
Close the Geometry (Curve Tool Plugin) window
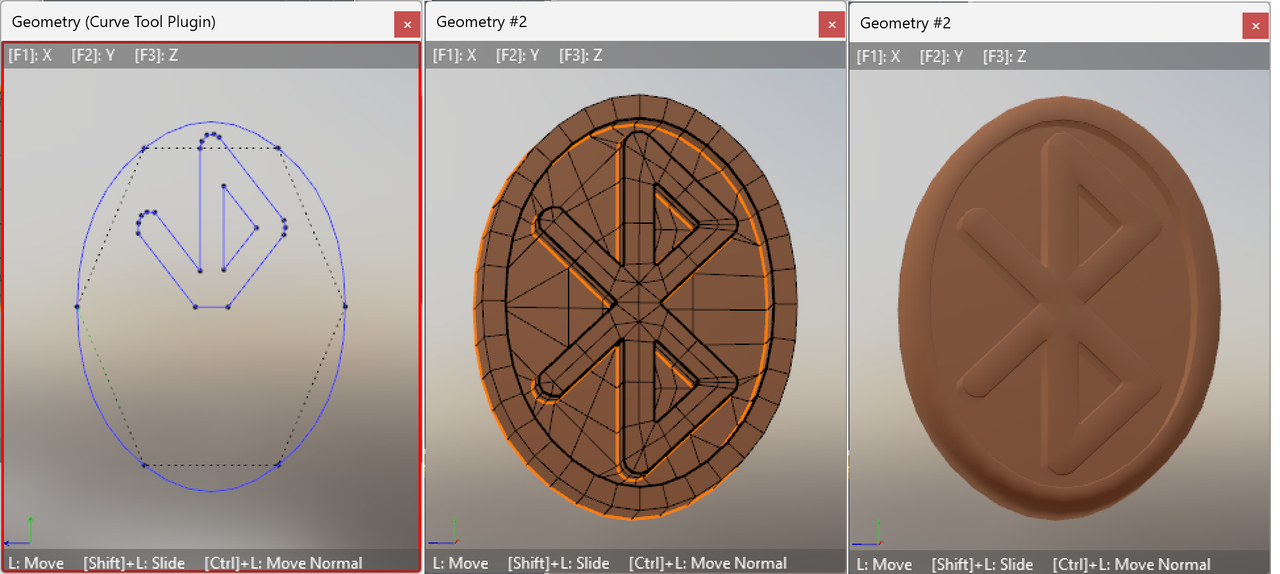[406, 24]
